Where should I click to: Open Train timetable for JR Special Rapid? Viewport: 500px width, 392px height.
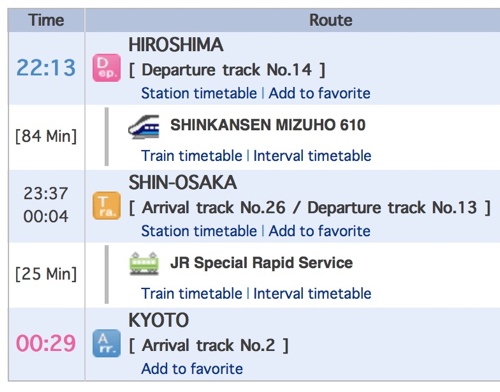click(192, 294)
